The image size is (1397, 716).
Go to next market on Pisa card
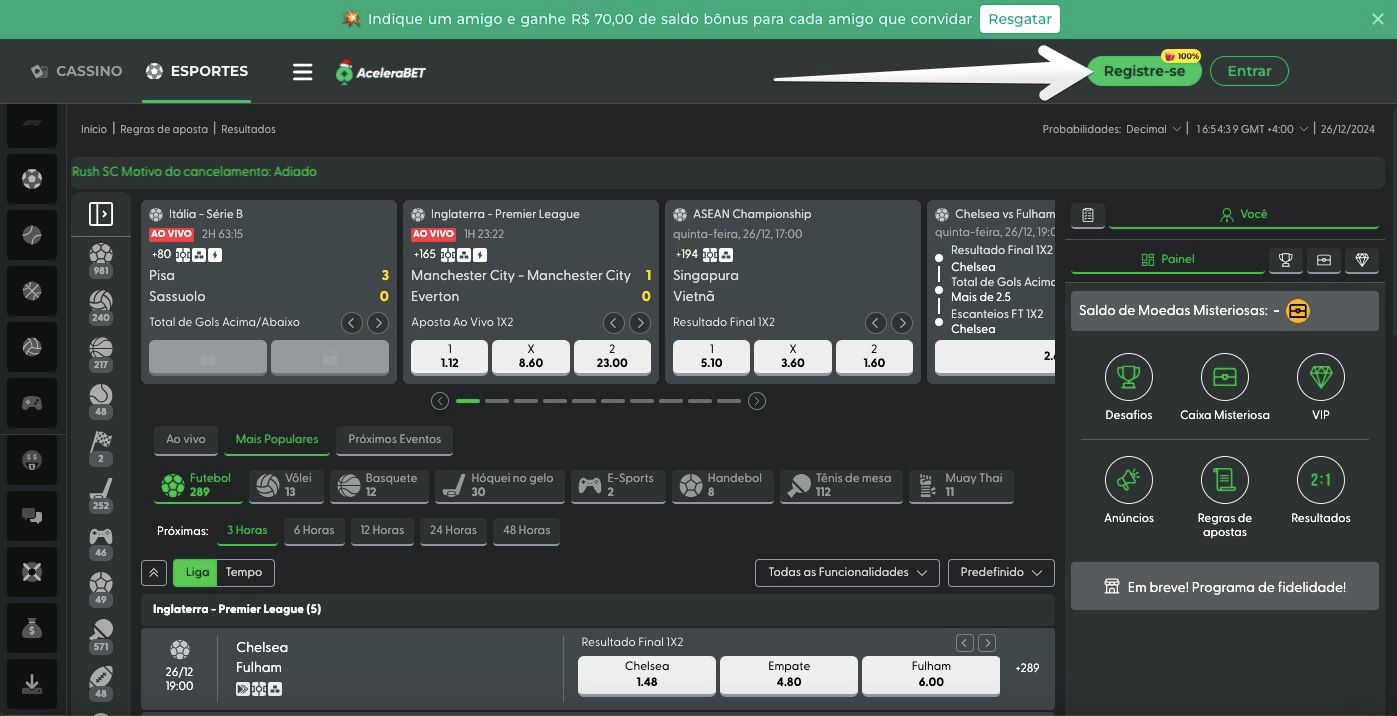tap(378, 323)
